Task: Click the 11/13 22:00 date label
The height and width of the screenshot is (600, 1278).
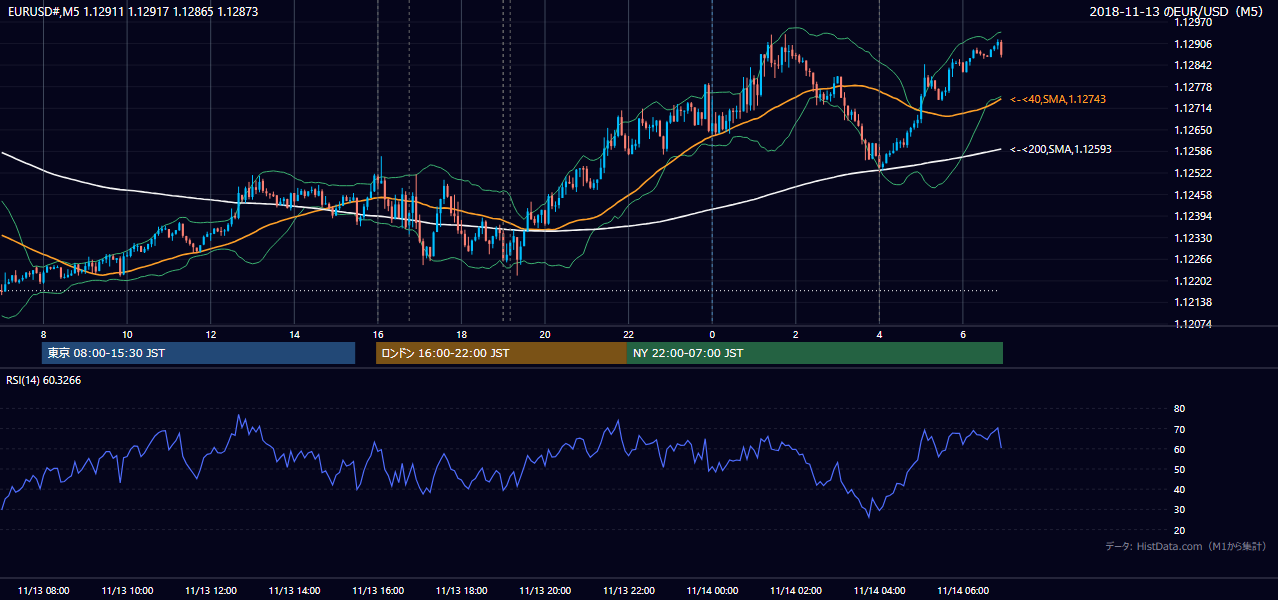Action: (x=629, y=591)
